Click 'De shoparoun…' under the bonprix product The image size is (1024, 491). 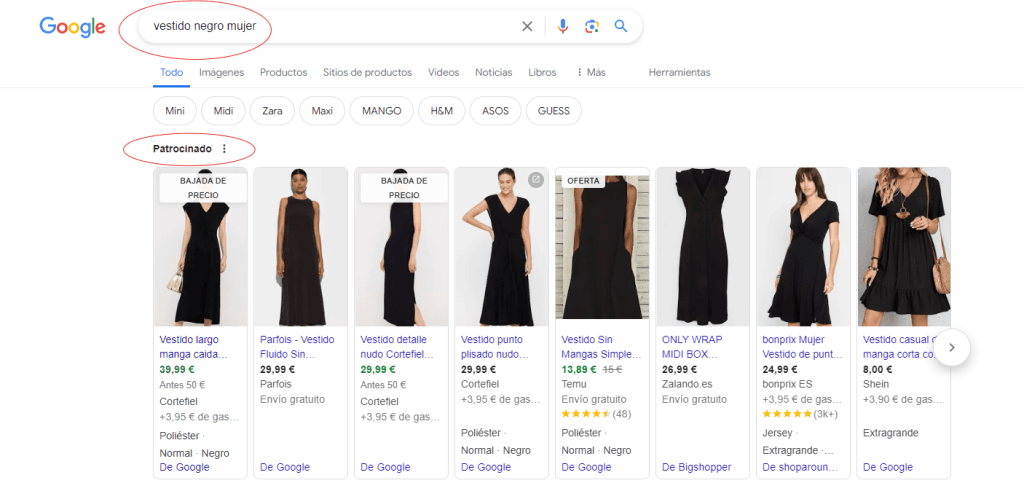800,467
